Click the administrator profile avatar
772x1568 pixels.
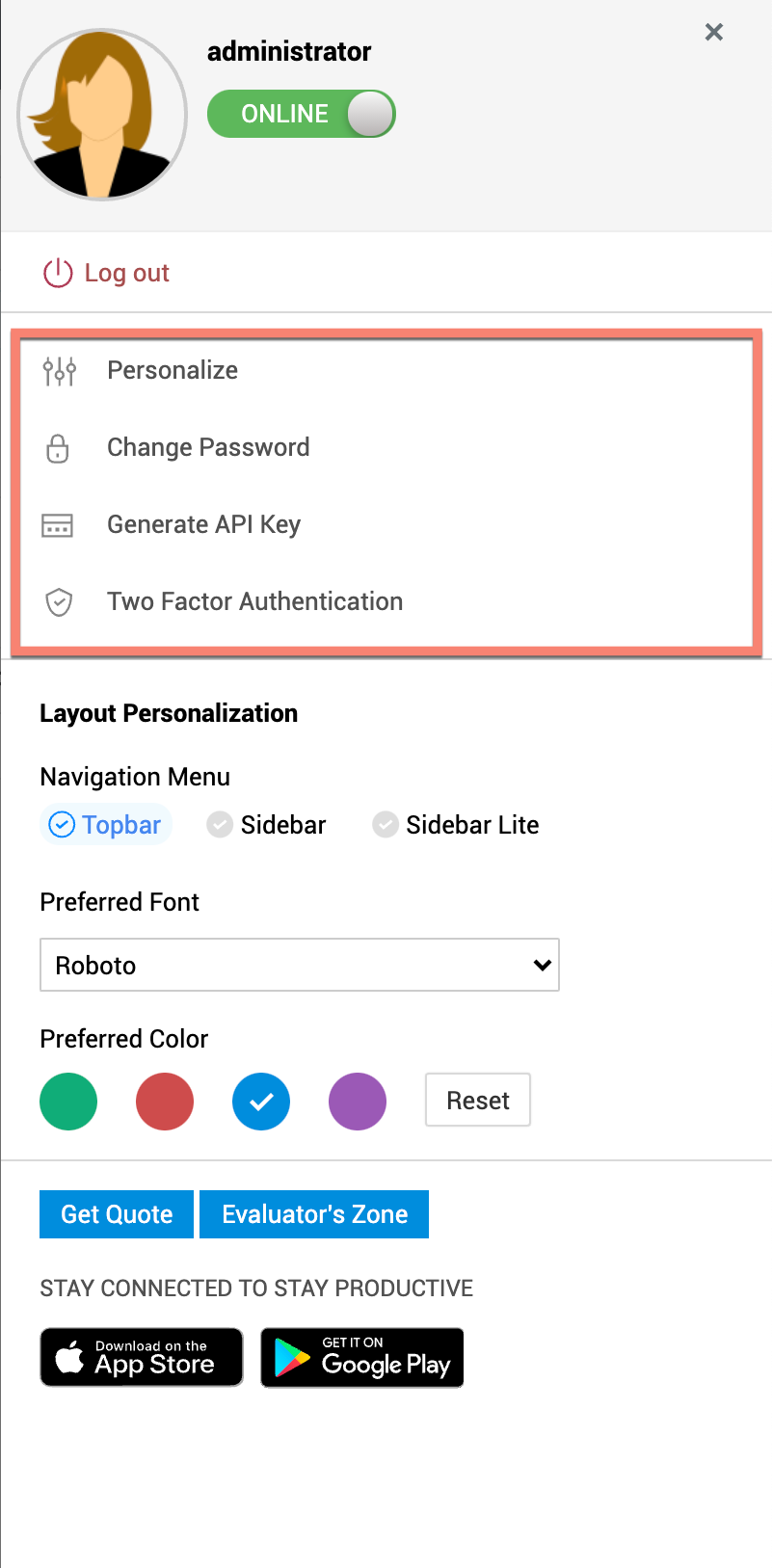tap(102, 115)
